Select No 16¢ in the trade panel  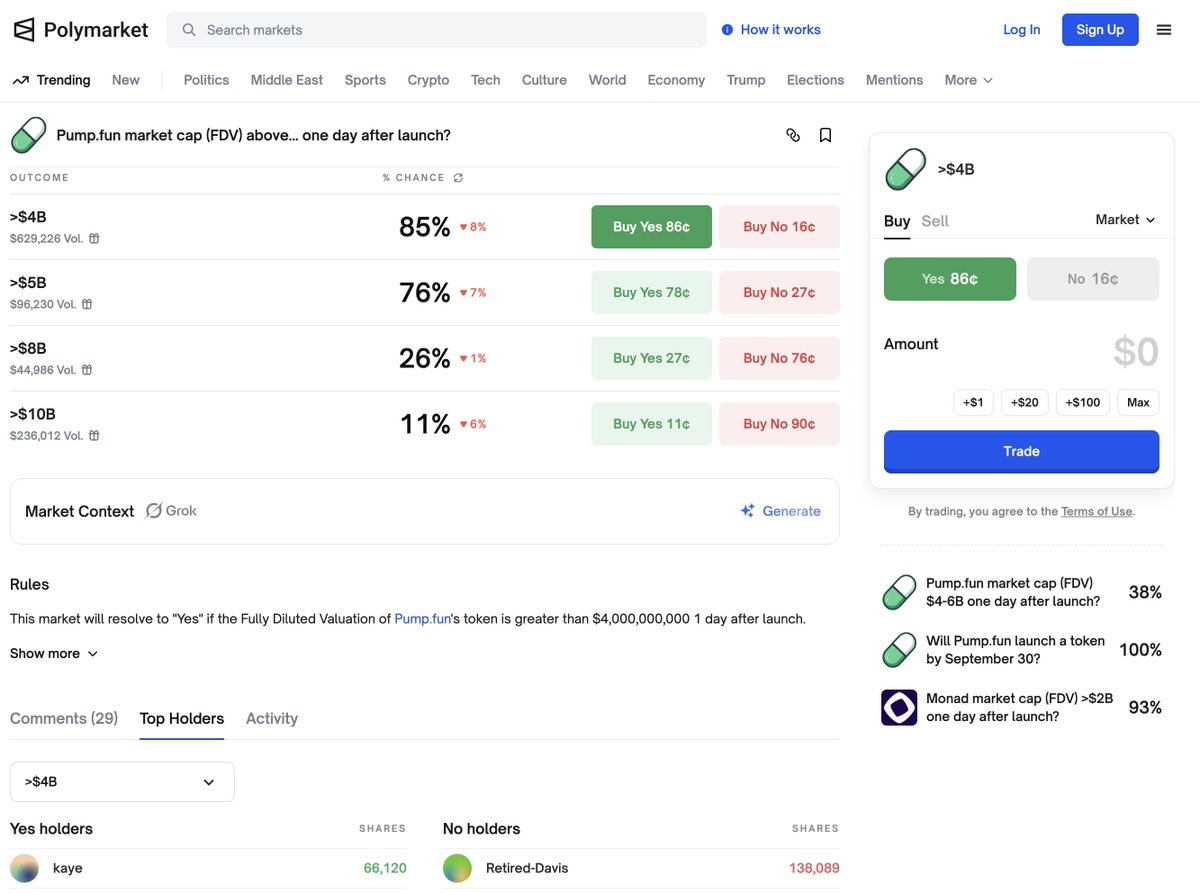[x=1093, y=279]
